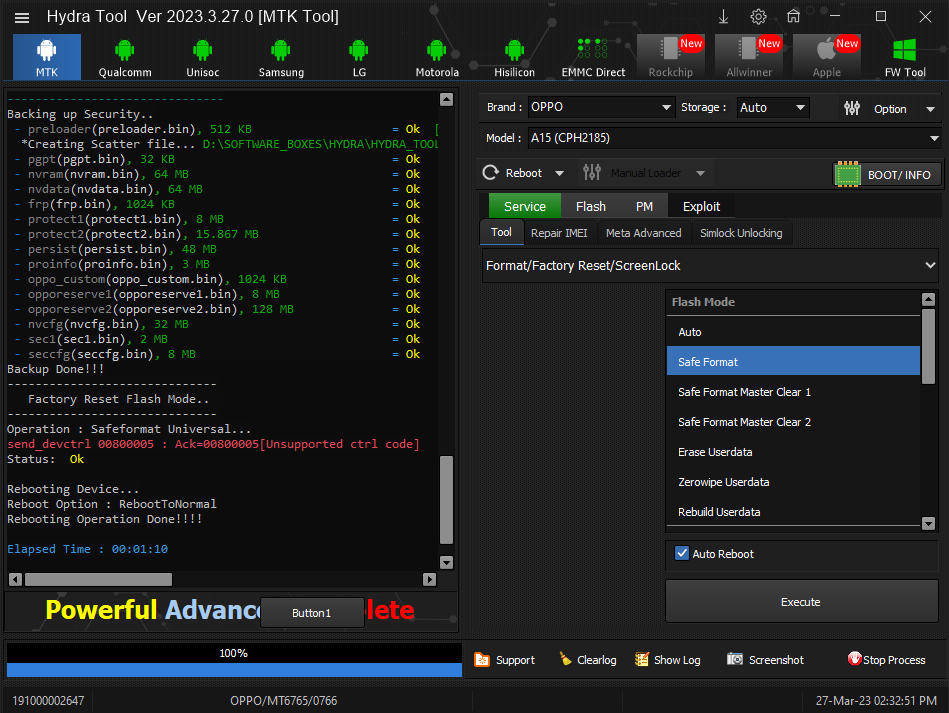Viewport: 949px width, 713px height.
Task: Launch the FW Tool
Action: pyautogui.click(x=905, y=57)
